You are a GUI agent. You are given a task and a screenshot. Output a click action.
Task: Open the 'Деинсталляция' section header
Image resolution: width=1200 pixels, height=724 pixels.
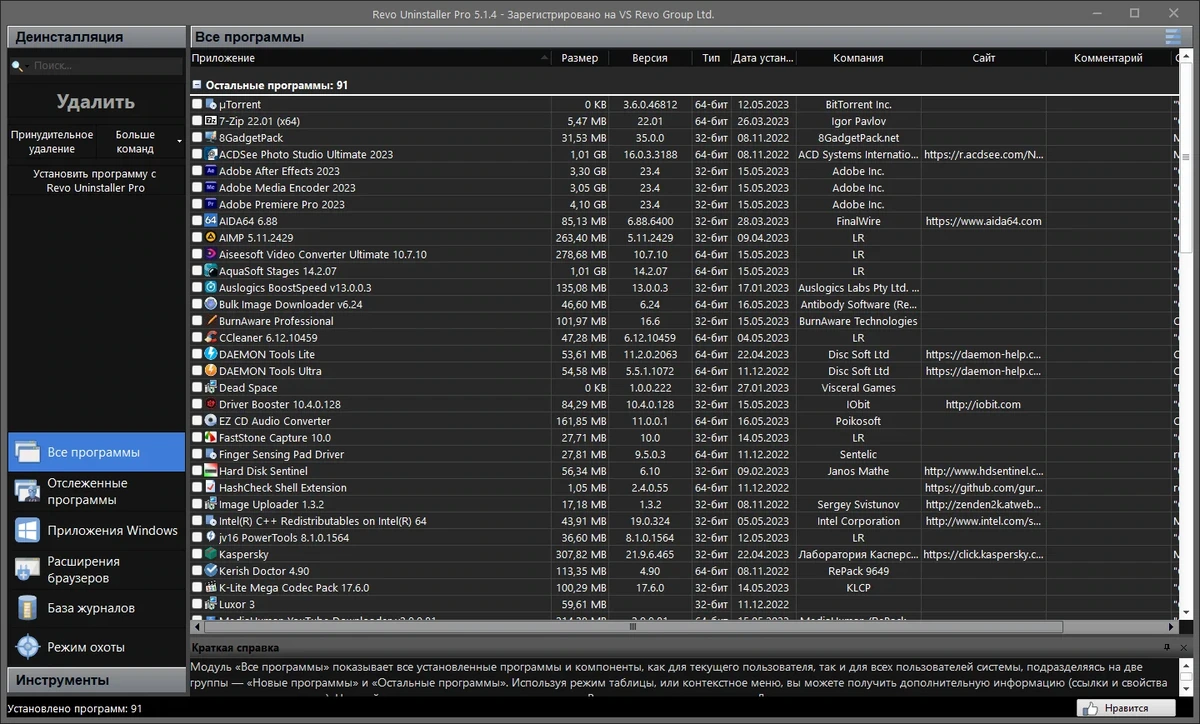click(96, 37)
